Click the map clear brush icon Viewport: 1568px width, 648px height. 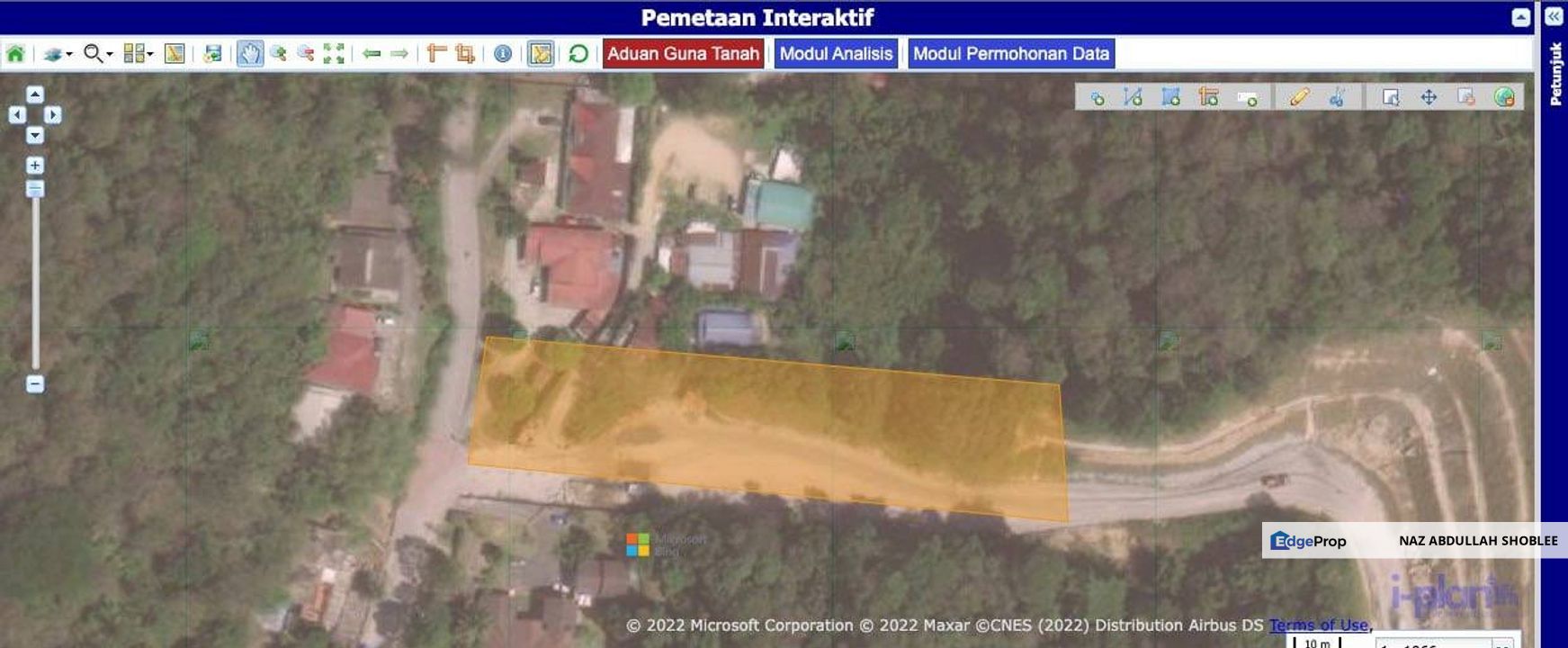pos(175,54)
